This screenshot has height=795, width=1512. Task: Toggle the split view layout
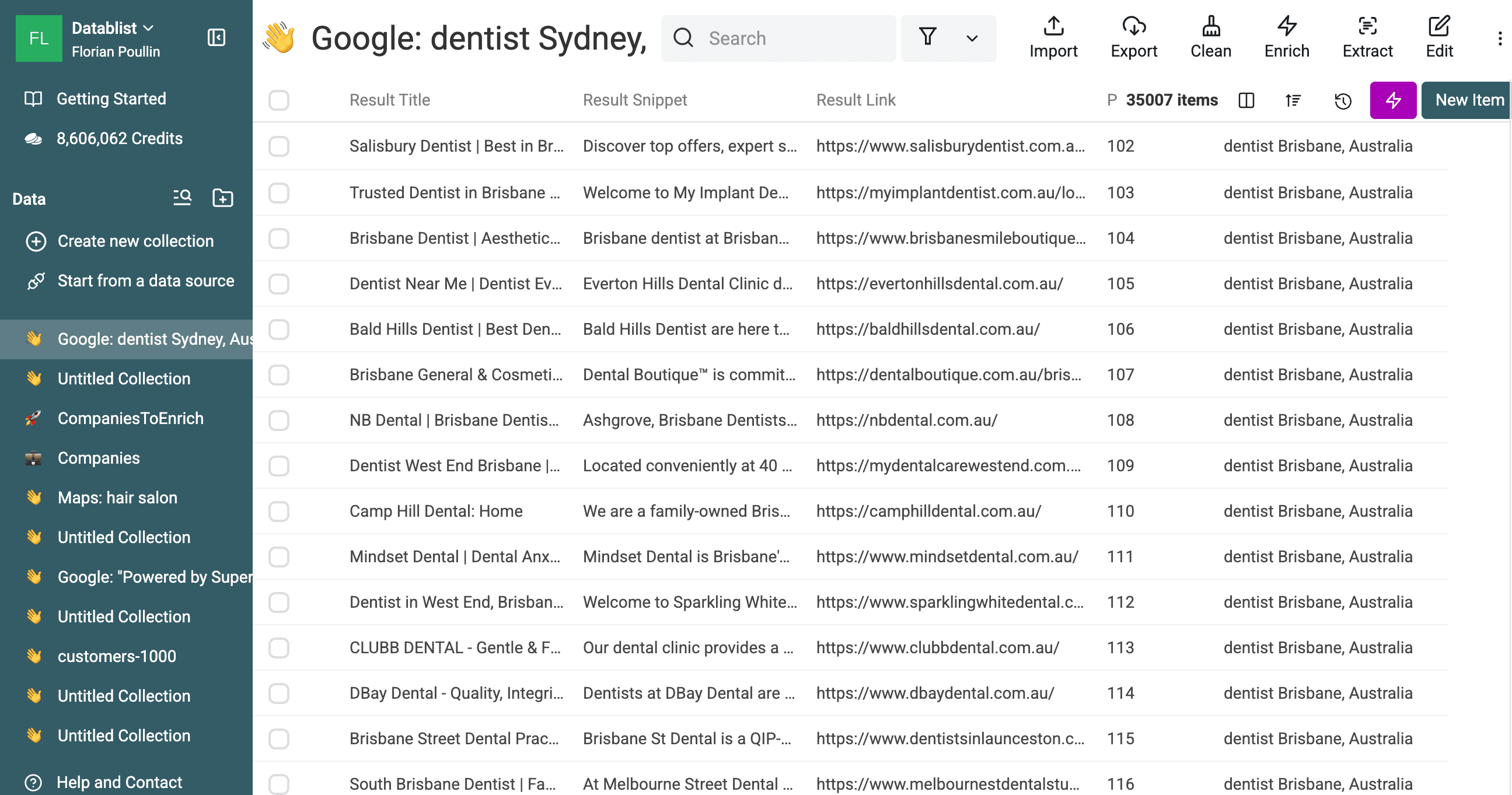1246,100
